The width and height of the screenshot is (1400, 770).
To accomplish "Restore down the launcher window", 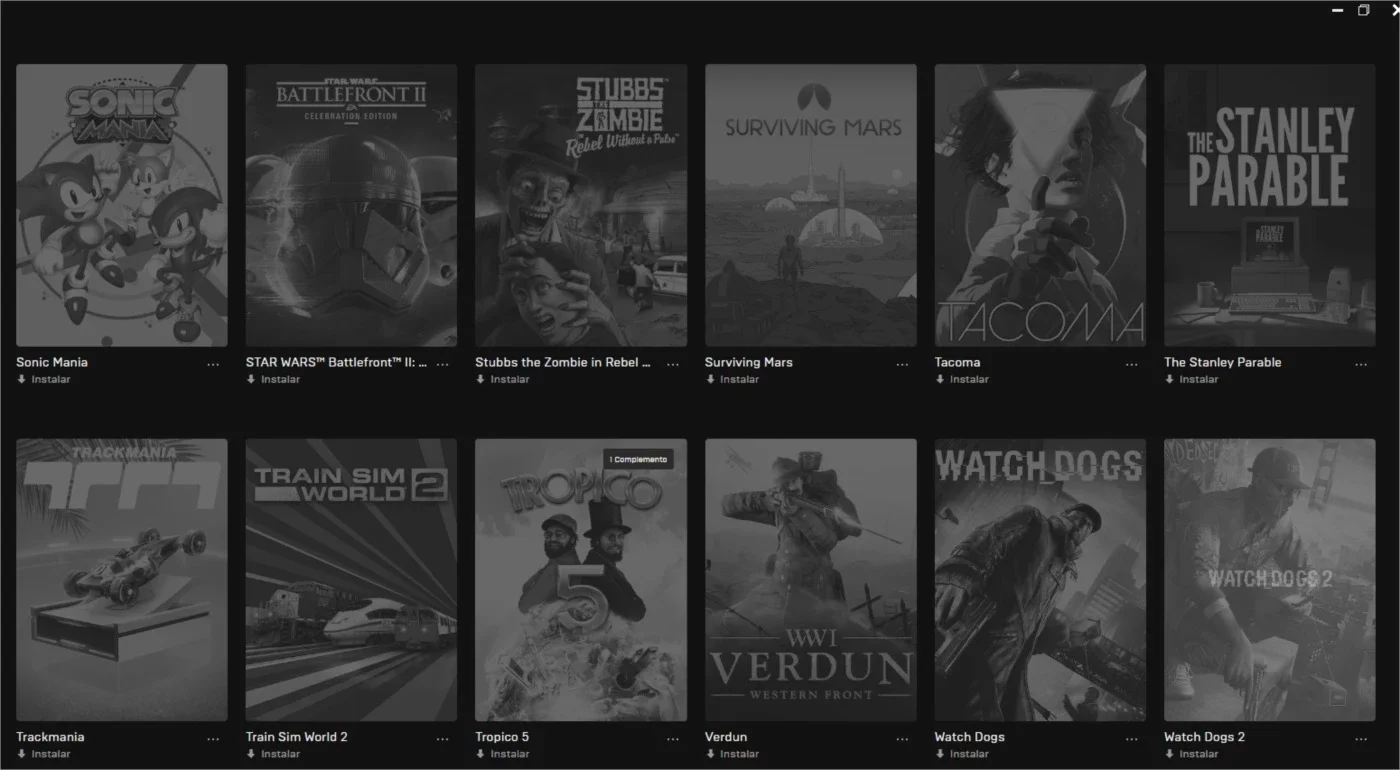I will (x=1363, y=10).
